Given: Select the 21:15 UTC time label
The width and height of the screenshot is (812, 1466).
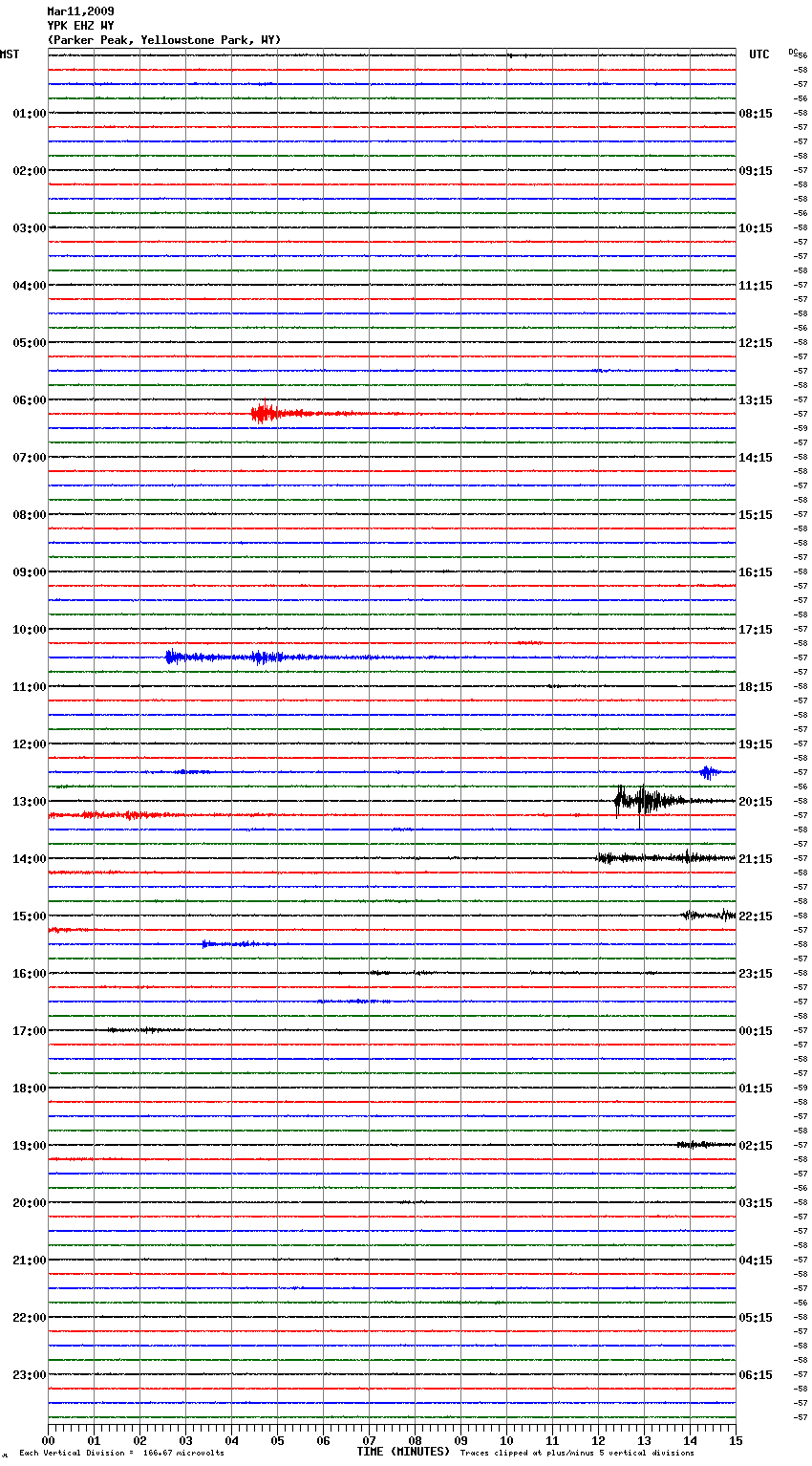Looking at the screenshot, I should point(756,859).
